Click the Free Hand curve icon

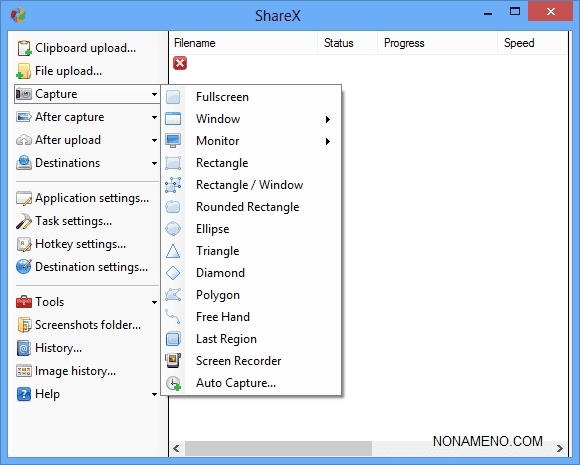tap(173, 317)
